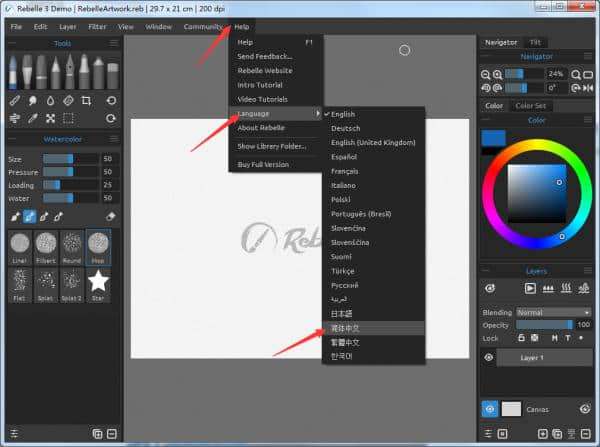600x447 pixels.
Task: Switch to the Color Set tab
Action: [x=531, y=105]
